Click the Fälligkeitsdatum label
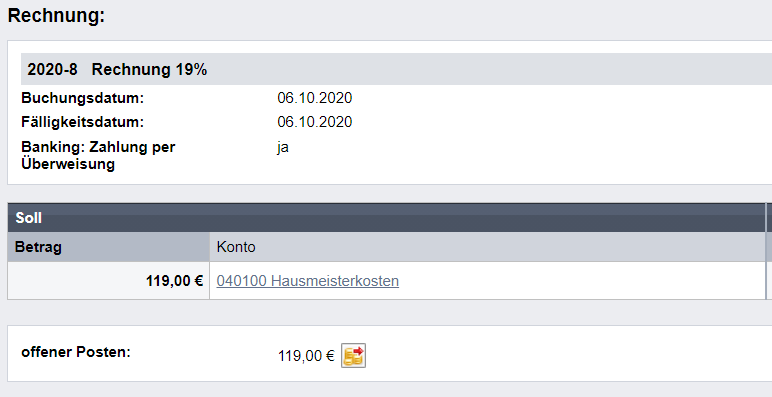 (83, 122)
